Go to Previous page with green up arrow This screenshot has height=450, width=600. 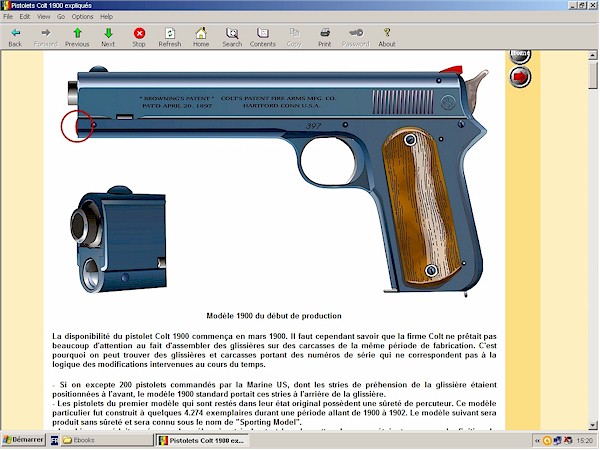click(77, 33)
